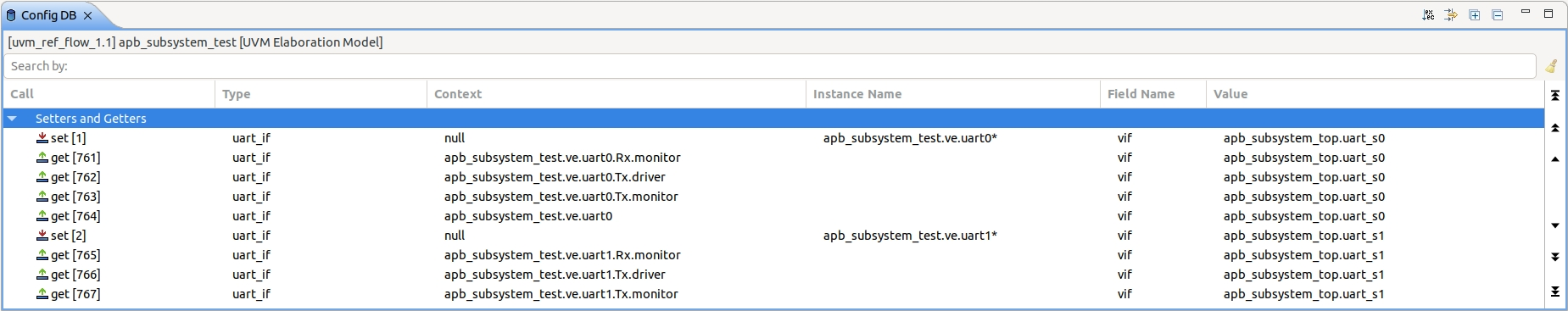The height and width of the screenshot is (311, 1568).
Task: Jump to last entry with bottom arrow
Action: 1555,291
